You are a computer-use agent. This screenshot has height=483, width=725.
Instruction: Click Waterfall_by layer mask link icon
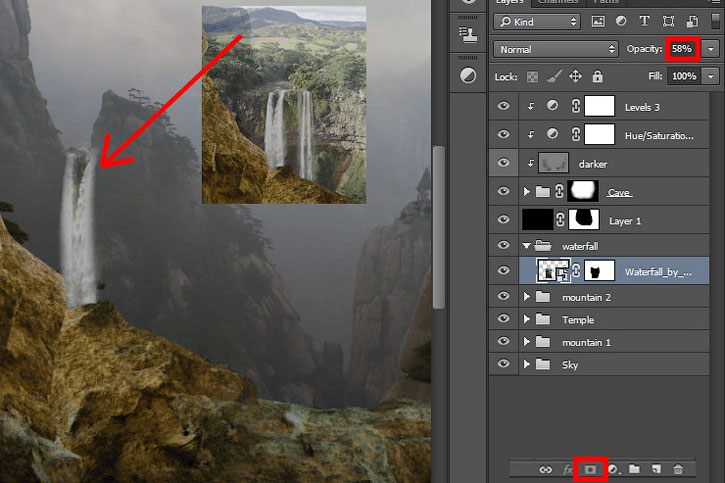coord(576,270)
